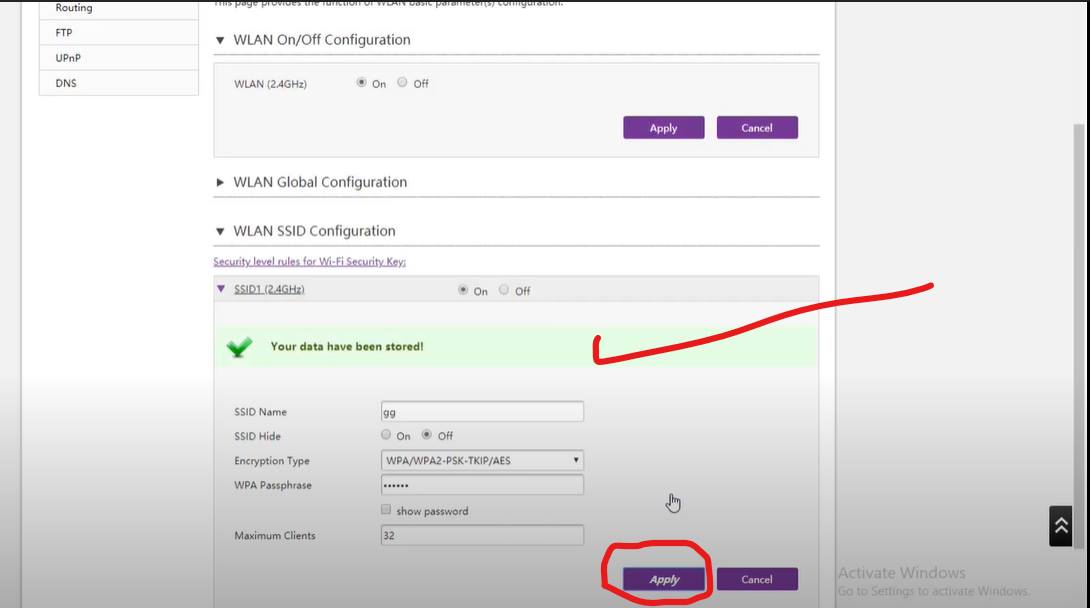Viewport: 1090px width, 608px height.
Task: Select SSID Hide Off option
Action: pos(427,435)
